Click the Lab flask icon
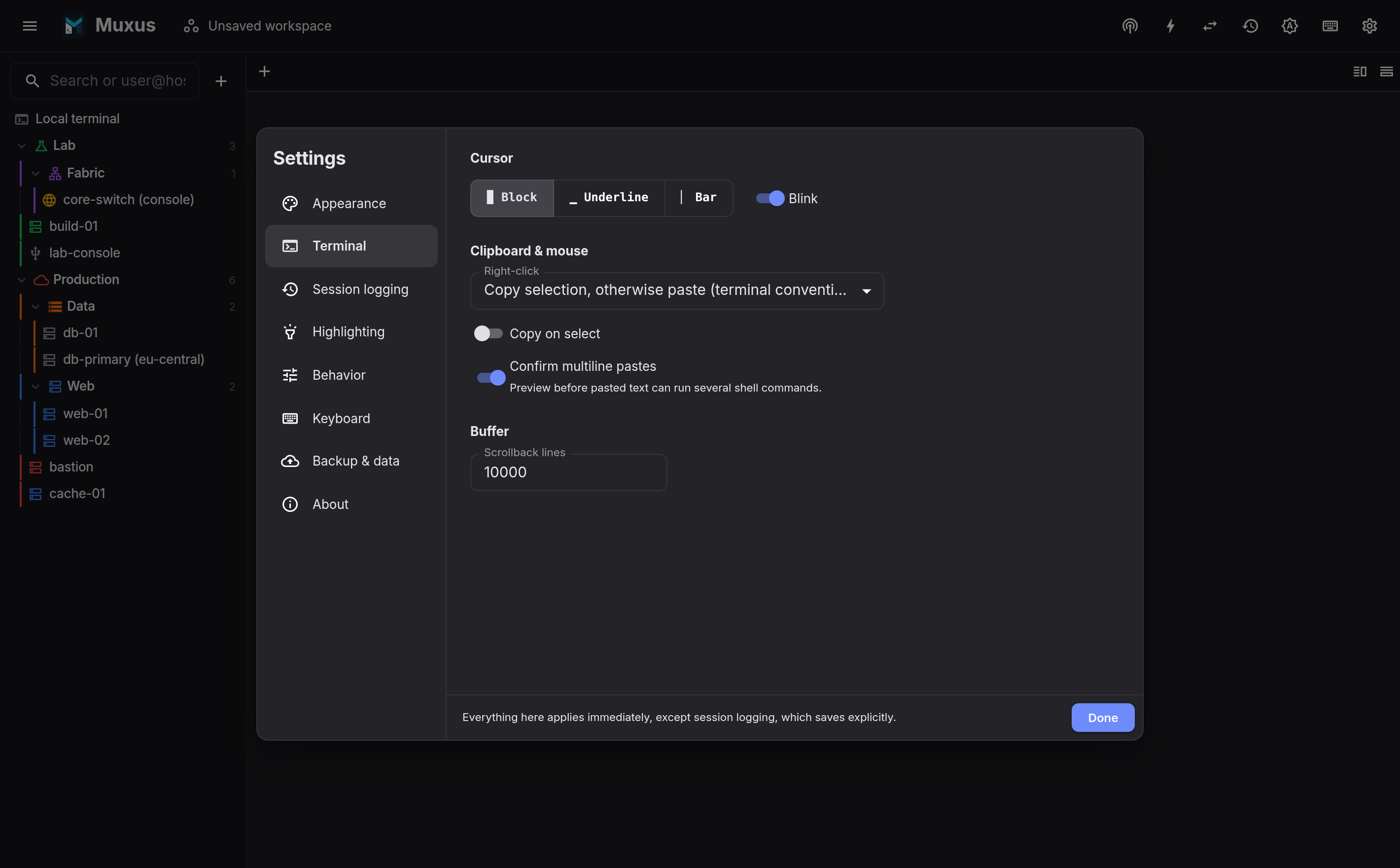This screenshot has width=1400, height=868. point(41,146)
